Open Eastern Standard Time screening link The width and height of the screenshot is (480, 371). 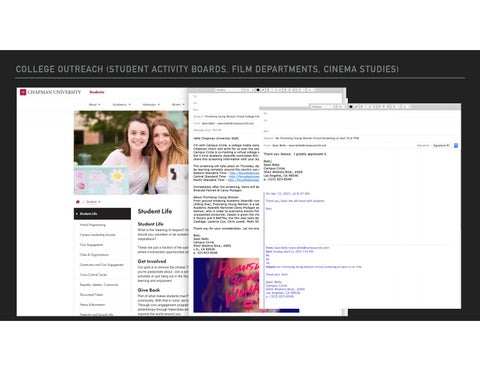[244, 173]
